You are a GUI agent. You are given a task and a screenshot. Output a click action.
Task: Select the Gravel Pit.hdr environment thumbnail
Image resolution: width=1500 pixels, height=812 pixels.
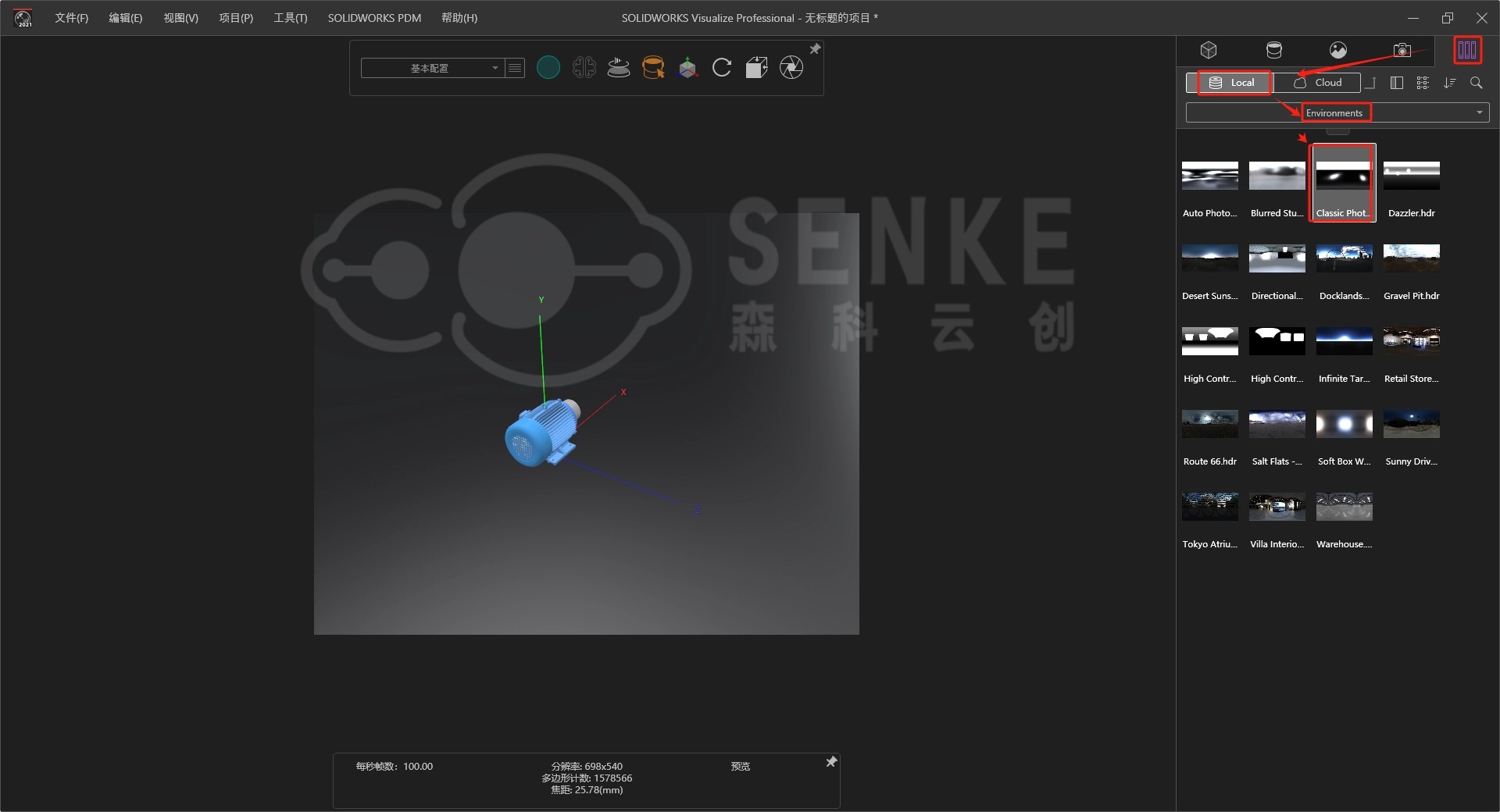[1411, 258]
